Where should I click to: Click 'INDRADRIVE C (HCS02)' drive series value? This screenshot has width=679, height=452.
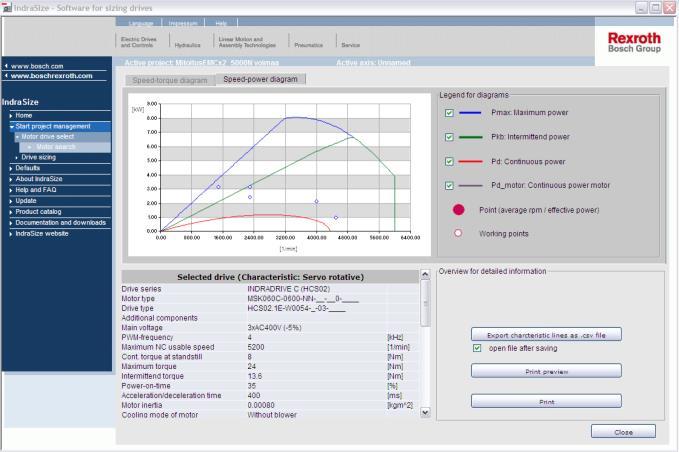pos(288,289)
